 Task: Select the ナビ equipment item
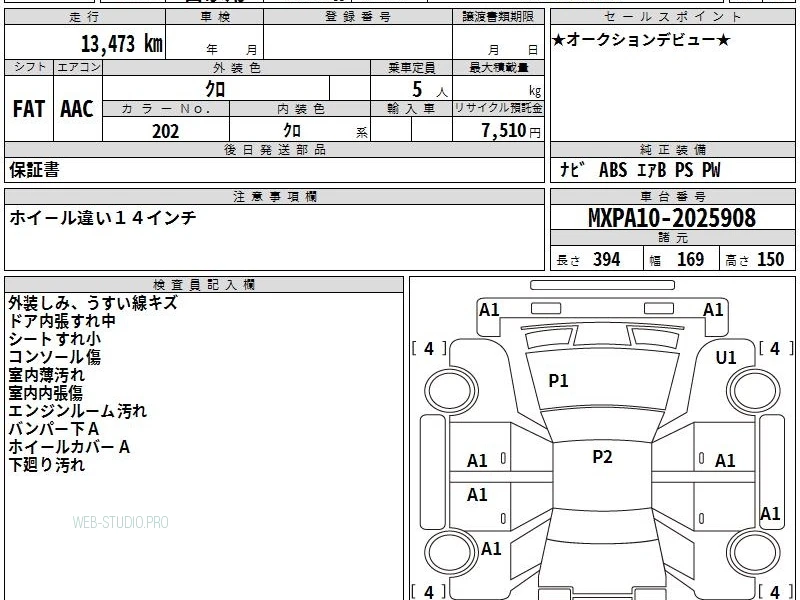point(571,170)
